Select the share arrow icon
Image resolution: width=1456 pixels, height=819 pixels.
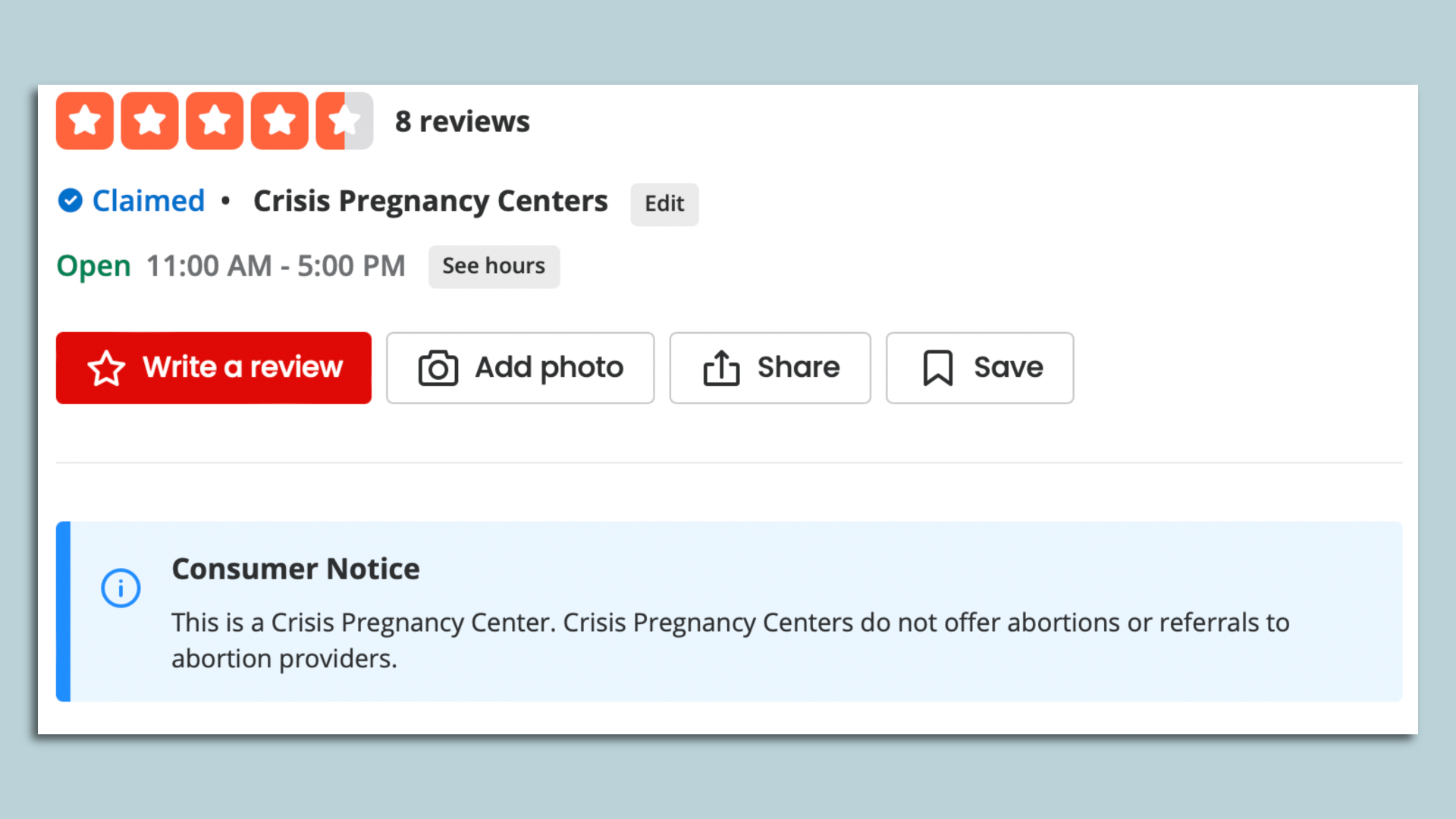[721, 368]
